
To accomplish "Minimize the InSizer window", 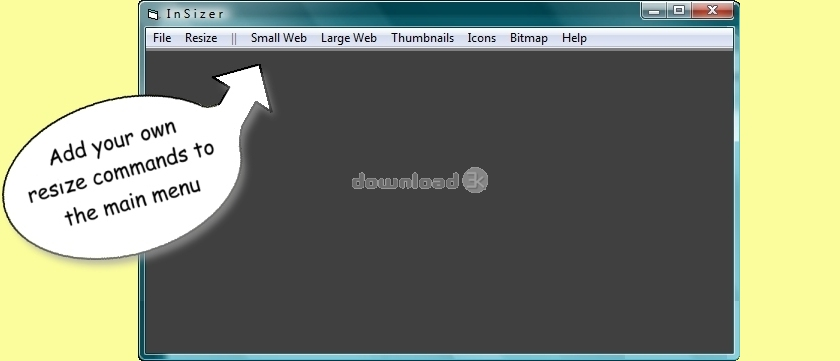I will [654, 10].
